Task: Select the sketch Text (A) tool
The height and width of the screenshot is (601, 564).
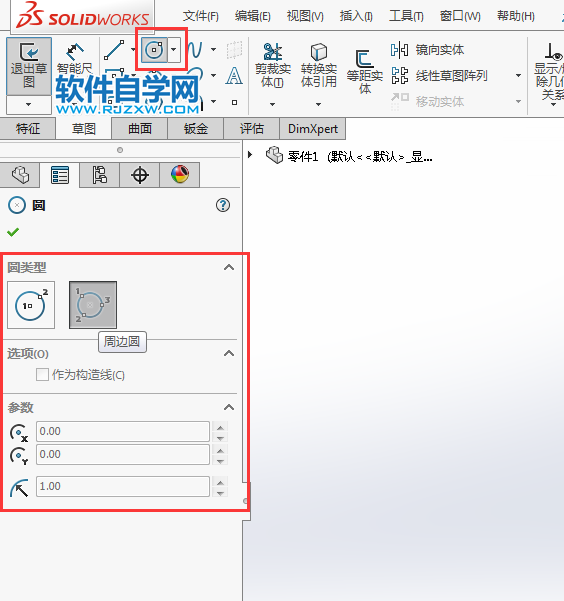Action: [234, 76]
